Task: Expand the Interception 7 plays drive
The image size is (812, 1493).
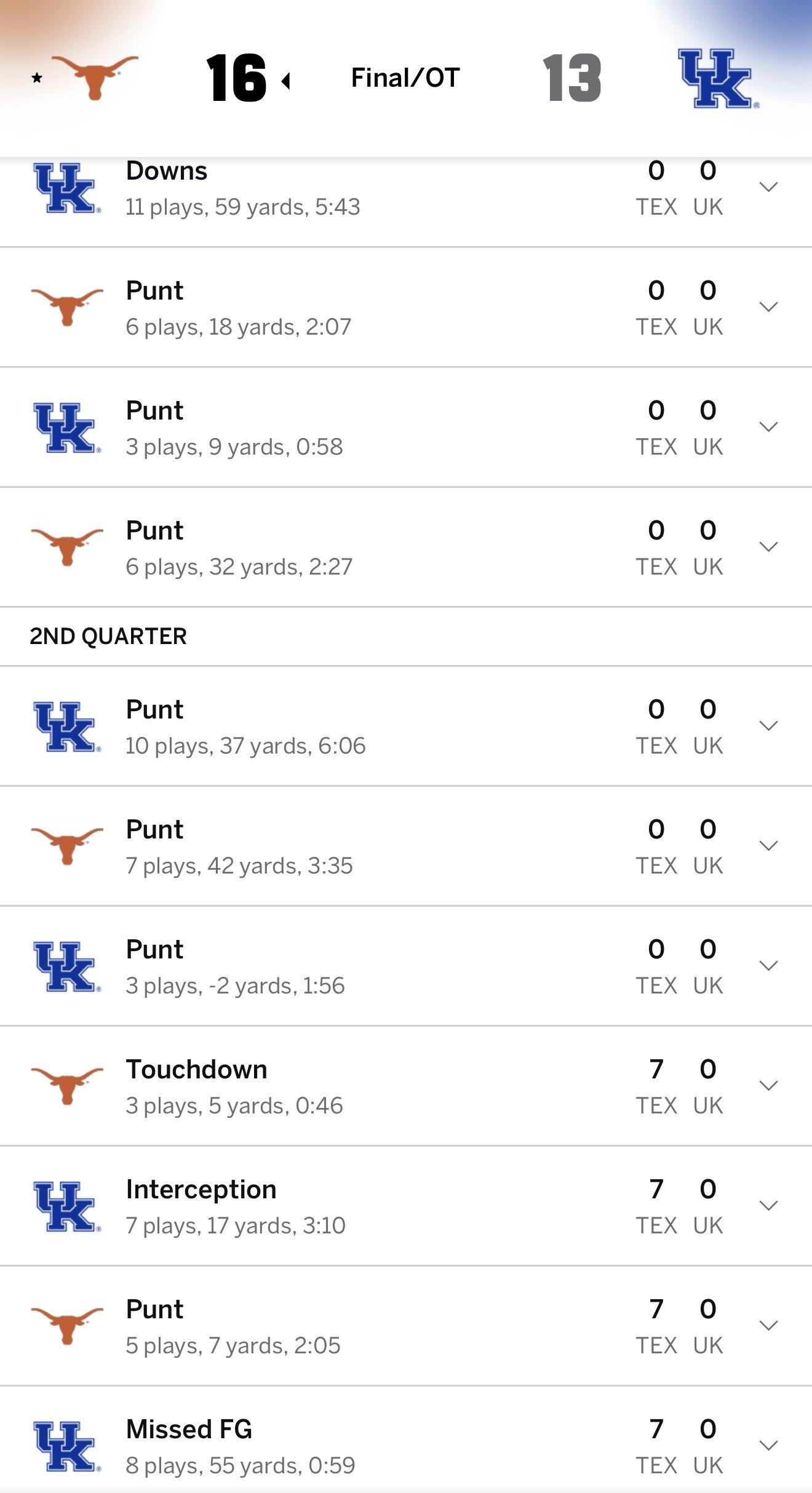Action: (x=768, y=1206)
